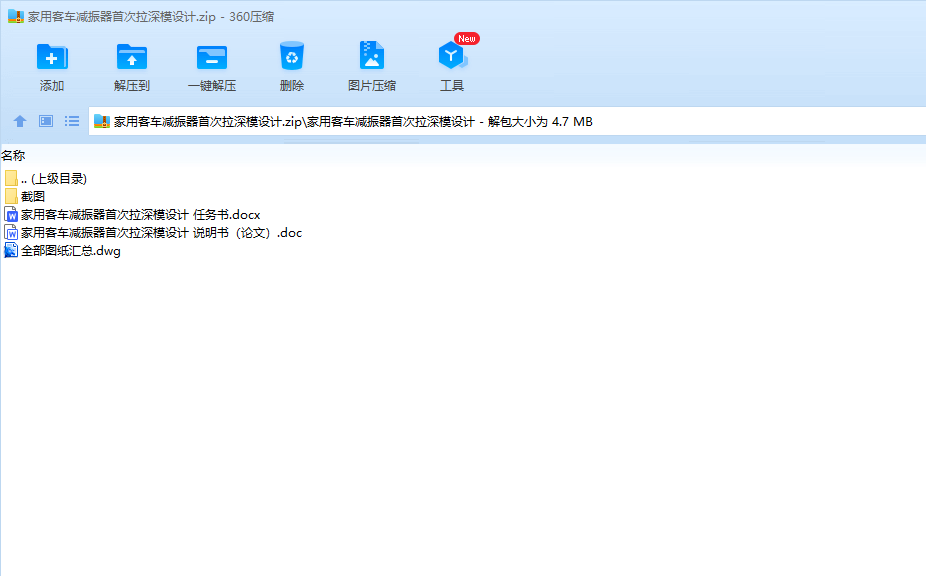
Task: Click the 360压缩 app icon in the title bar
Action: [15, 17]
